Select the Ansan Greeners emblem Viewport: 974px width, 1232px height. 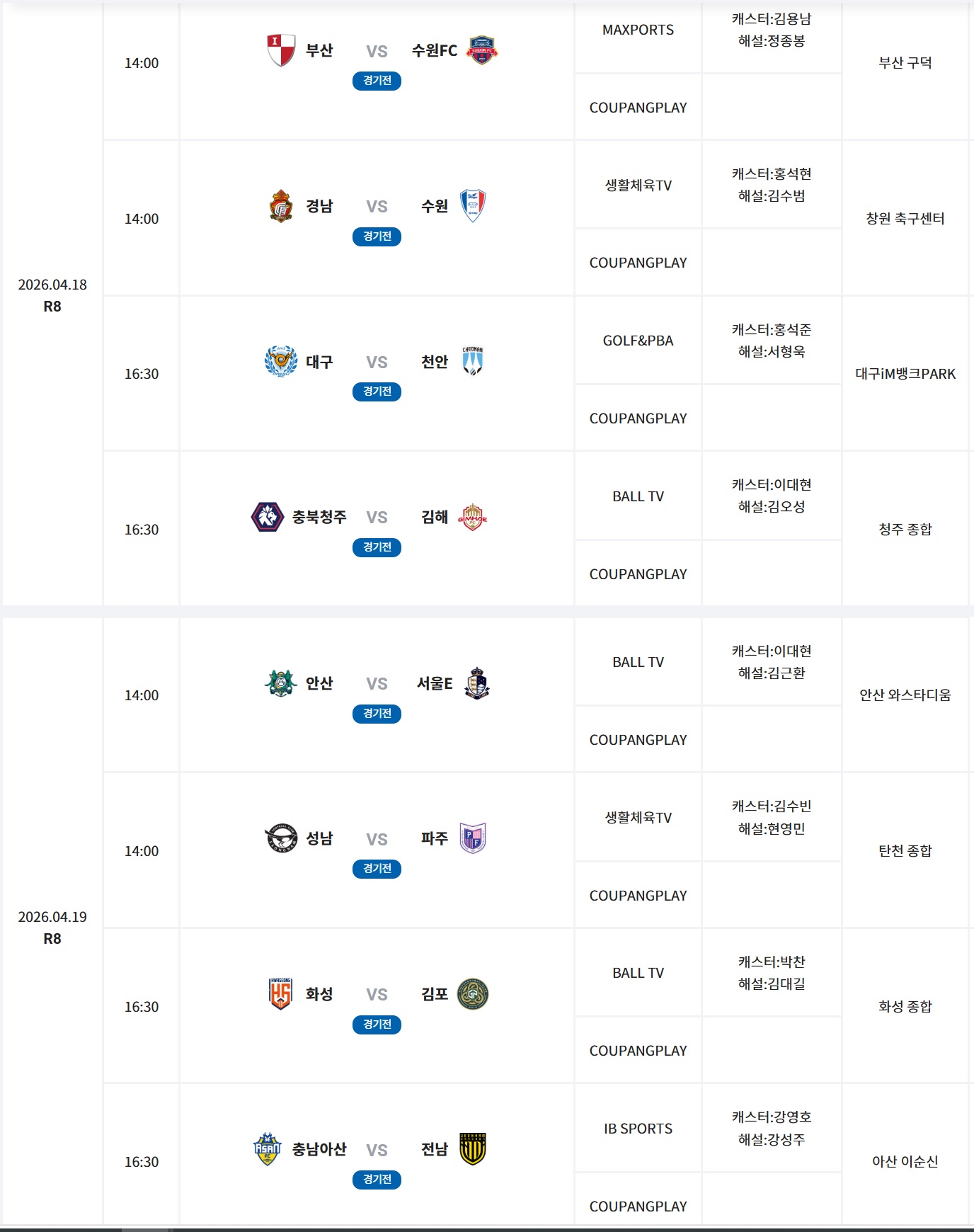(281, 683)
